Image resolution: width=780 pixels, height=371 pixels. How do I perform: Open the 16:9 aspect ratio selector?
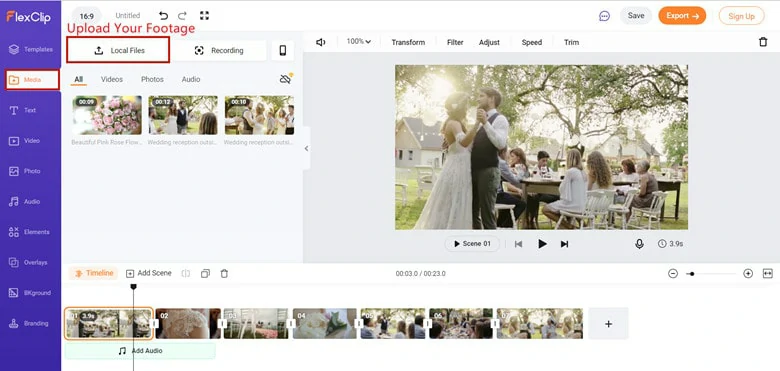coord(87,16)
